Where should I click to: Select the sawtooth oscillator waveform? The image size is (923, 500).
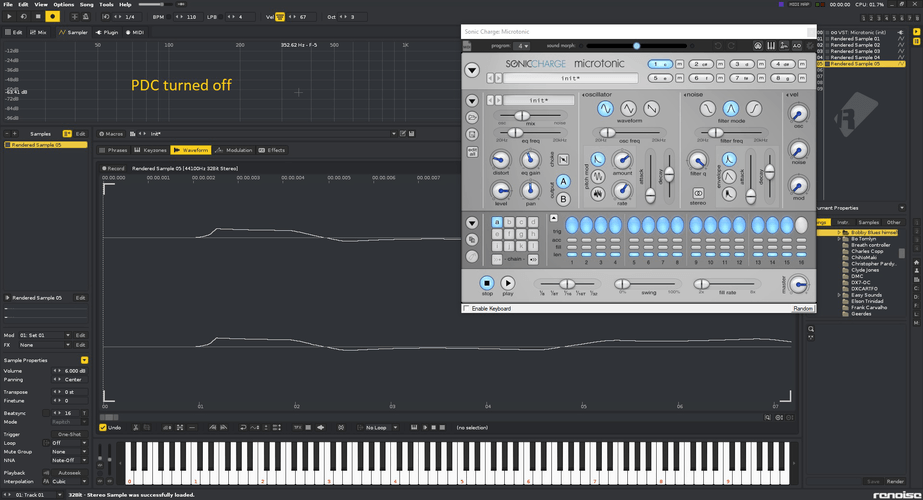coord(651,108)
